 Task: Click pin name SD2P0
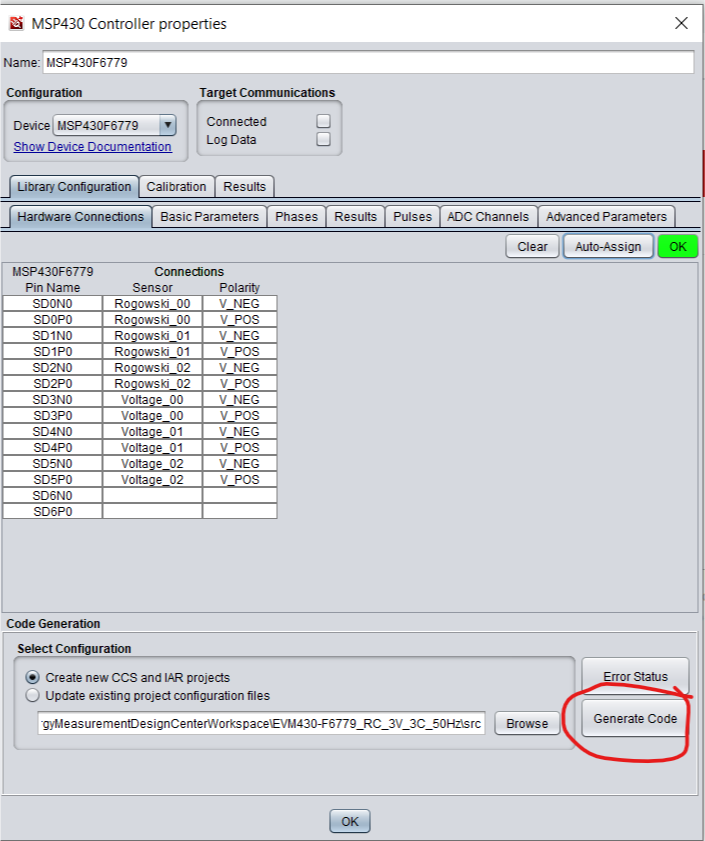coord(53,384)
